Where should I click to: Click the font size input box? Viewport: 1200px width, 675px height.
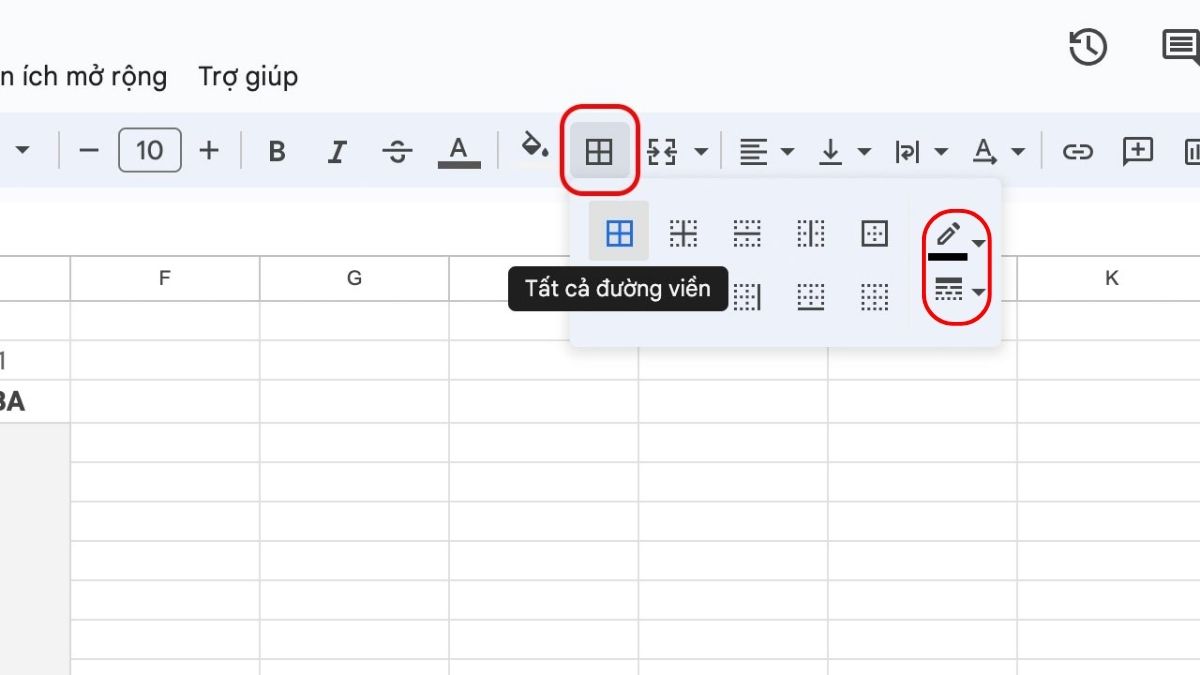click(x=149, y=152)
